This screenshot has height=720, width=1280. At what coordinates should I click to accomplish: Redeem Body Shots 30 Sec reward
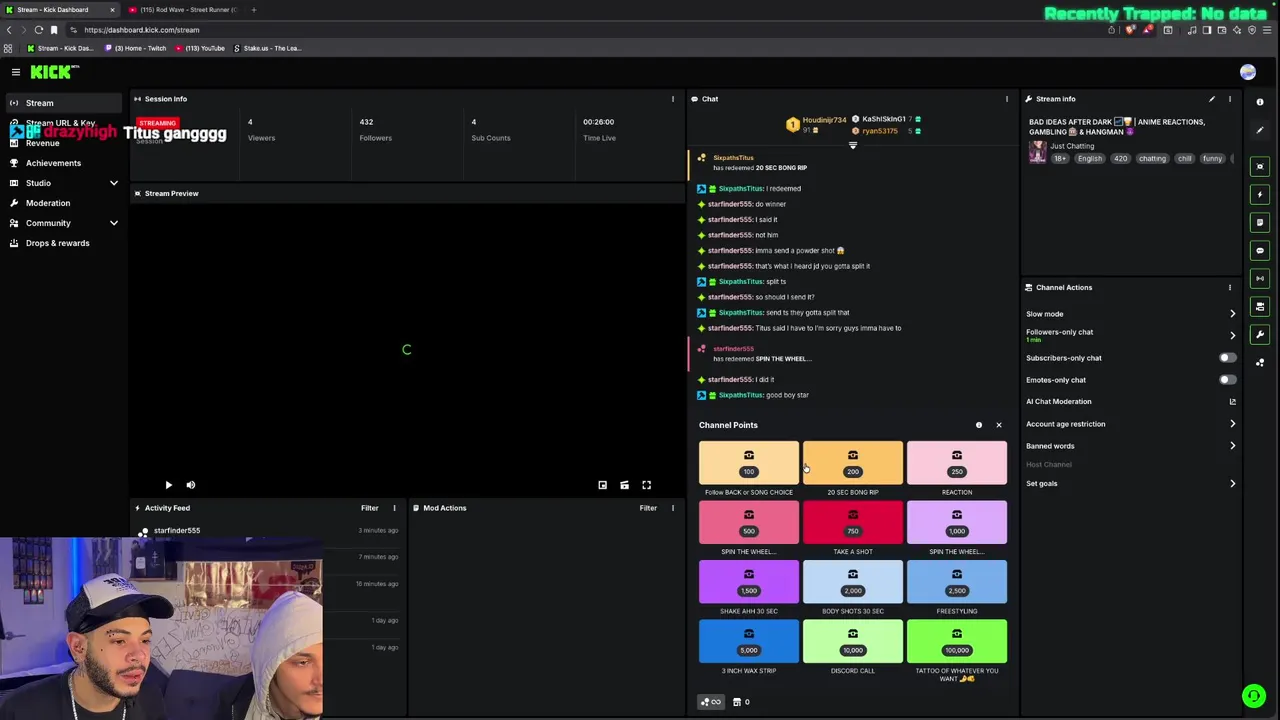coord(853,582)
